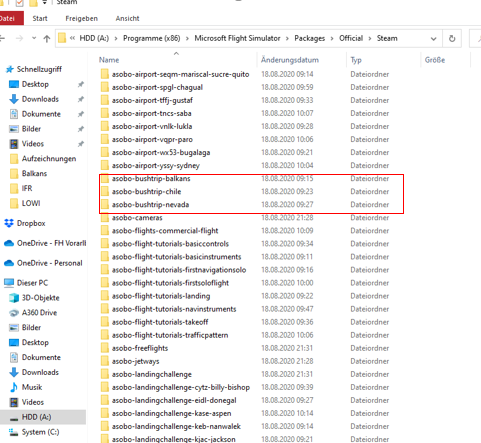Select folder asobo-flight-tutorials-takeoff
Screen dimensions: 481x443
pos(160,322)
